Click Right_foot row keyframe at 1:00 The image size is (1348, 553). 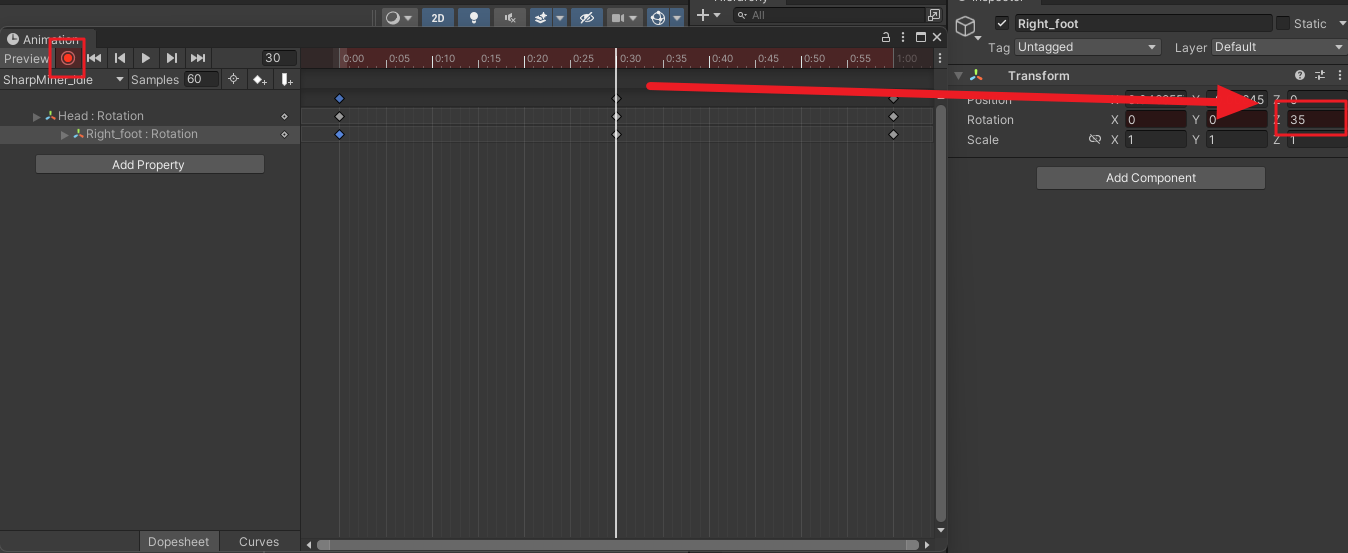(893, 134)
